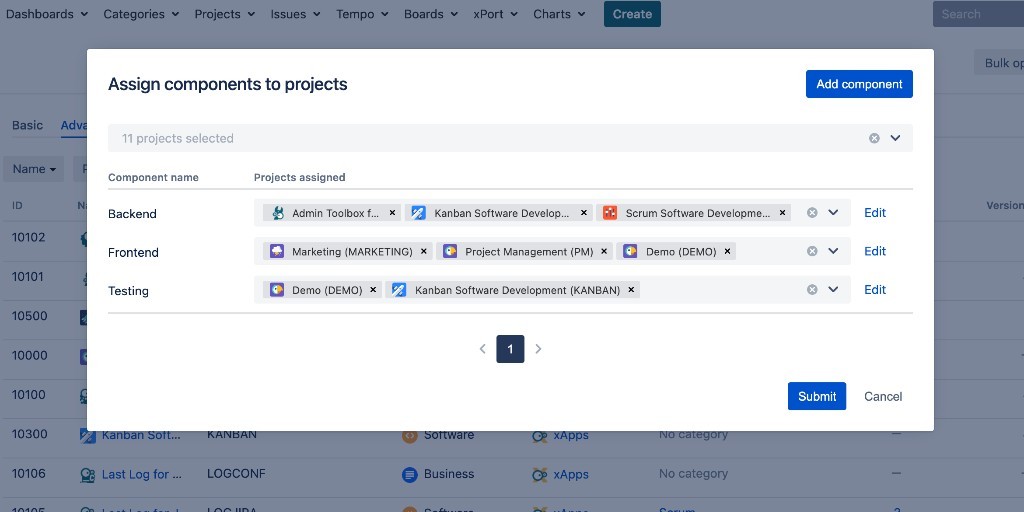Click Admin Toolbox project icon in Backend
The image size is (1024, 512).
coord(278,213)
